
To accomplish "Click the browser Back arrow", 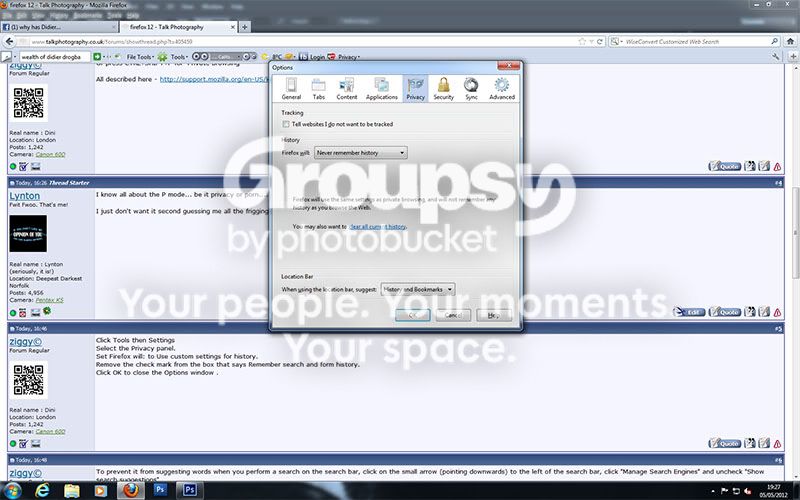I will click(9, 41).
